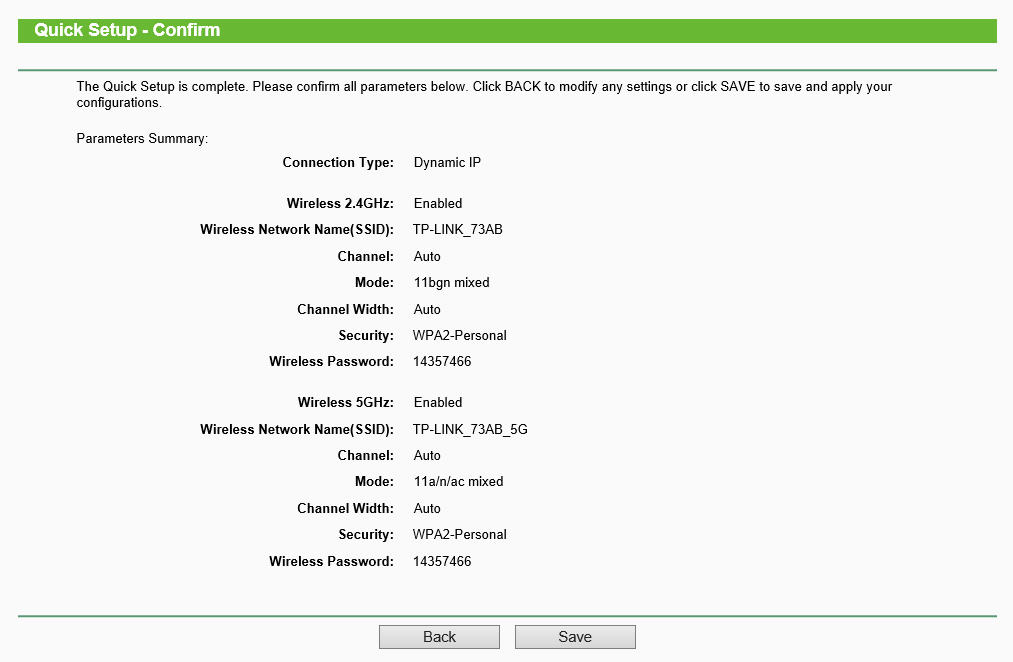Image resolution: width=1013 pixels, height=662 pixels.
Task: Click the Wireless 2.4GHz label
Action: (x=340, y=203)
